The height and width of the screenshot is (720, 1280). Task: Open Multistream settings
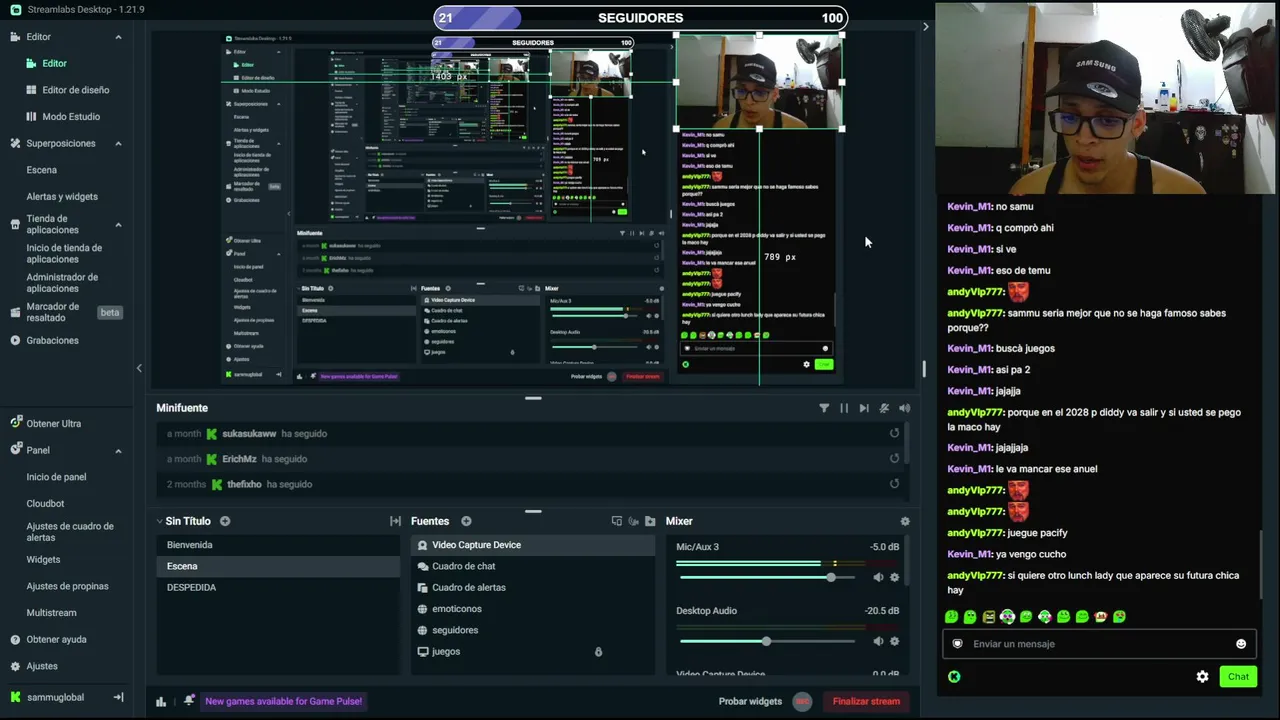[x=51, y=613]
